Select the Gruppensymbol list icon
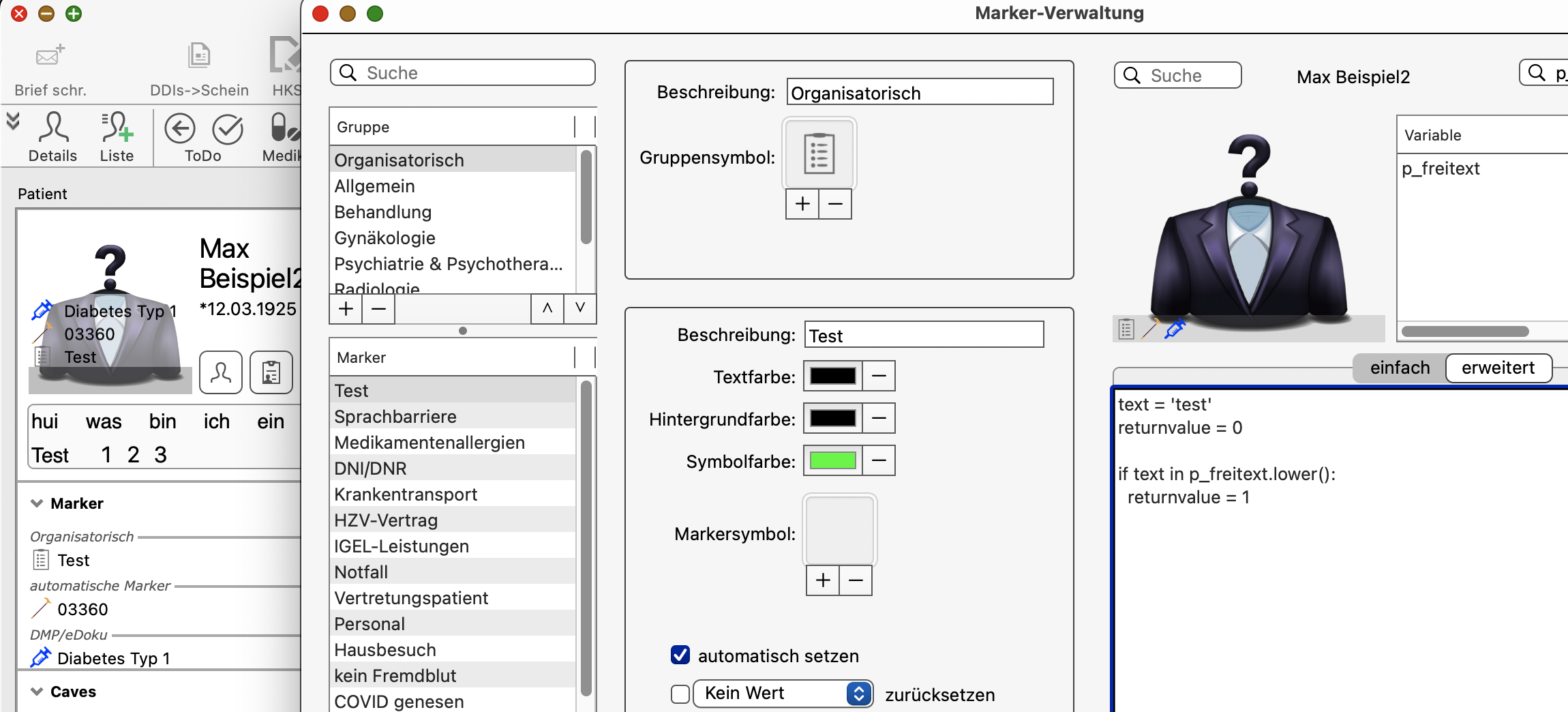Viewport: 1568px width, 712px height. (x=819, y=153)
